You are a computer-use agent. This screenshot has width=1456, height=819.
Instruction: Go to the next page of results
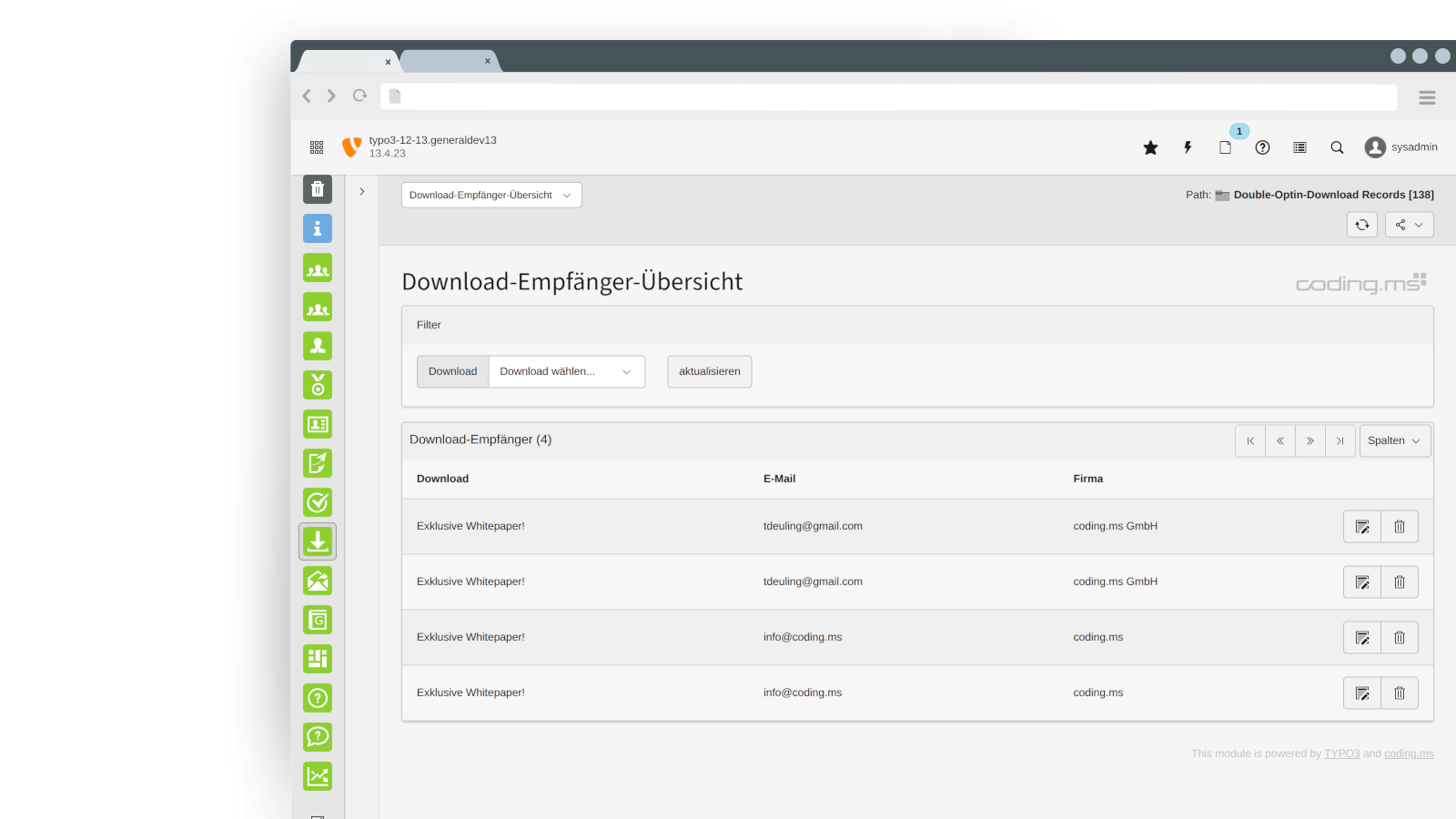coord(1310,440)
